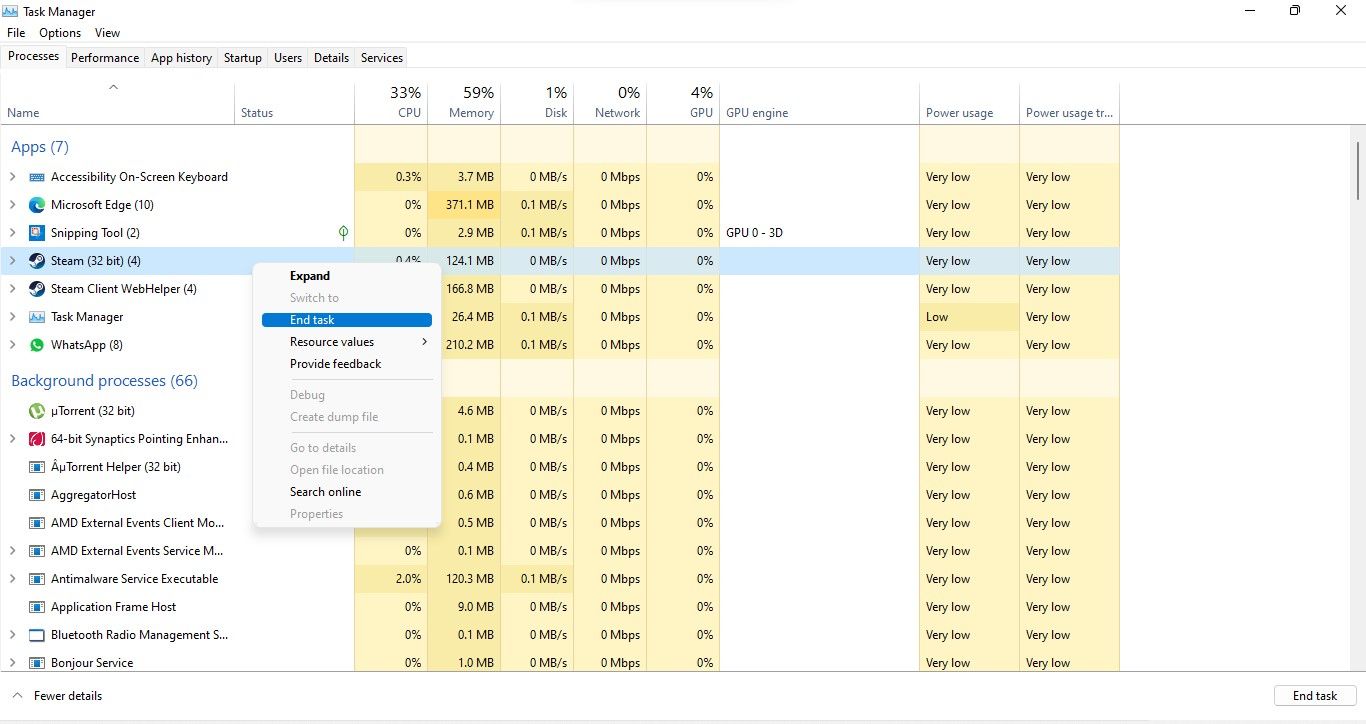Switch to the Details tab
The image size is (1366, 724).
331,58
